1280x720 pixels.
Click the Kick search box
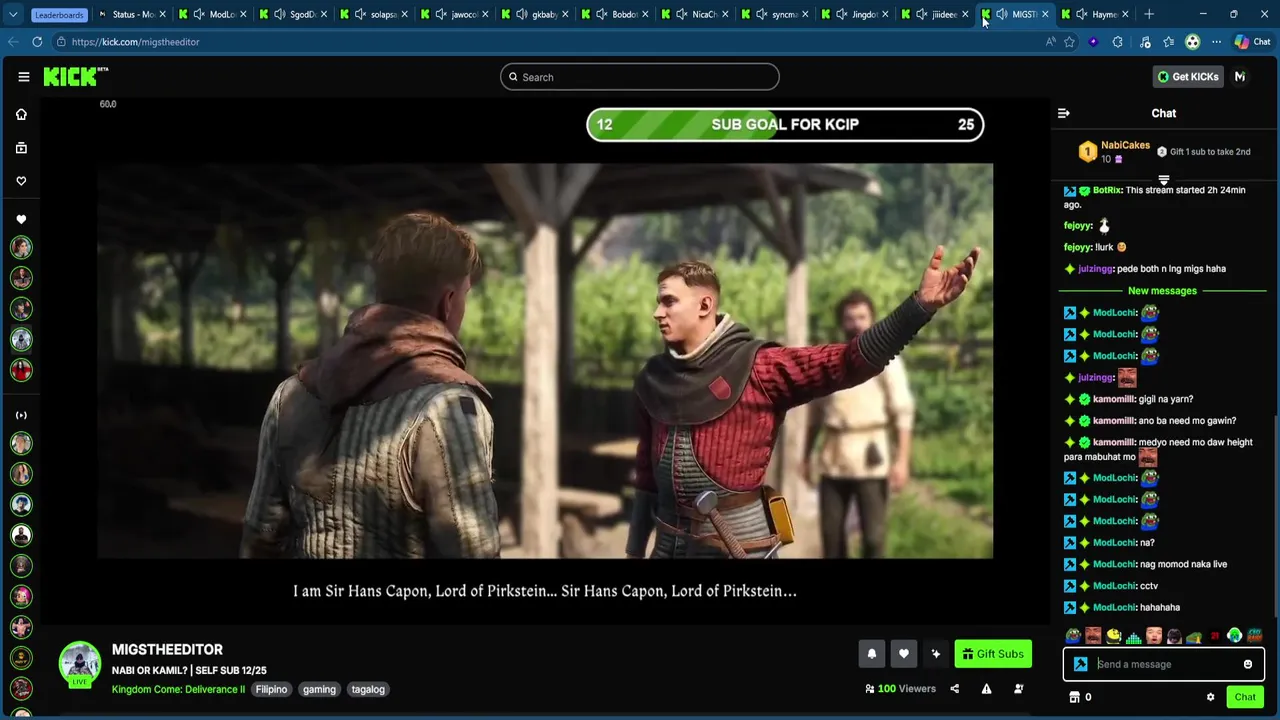640,77
